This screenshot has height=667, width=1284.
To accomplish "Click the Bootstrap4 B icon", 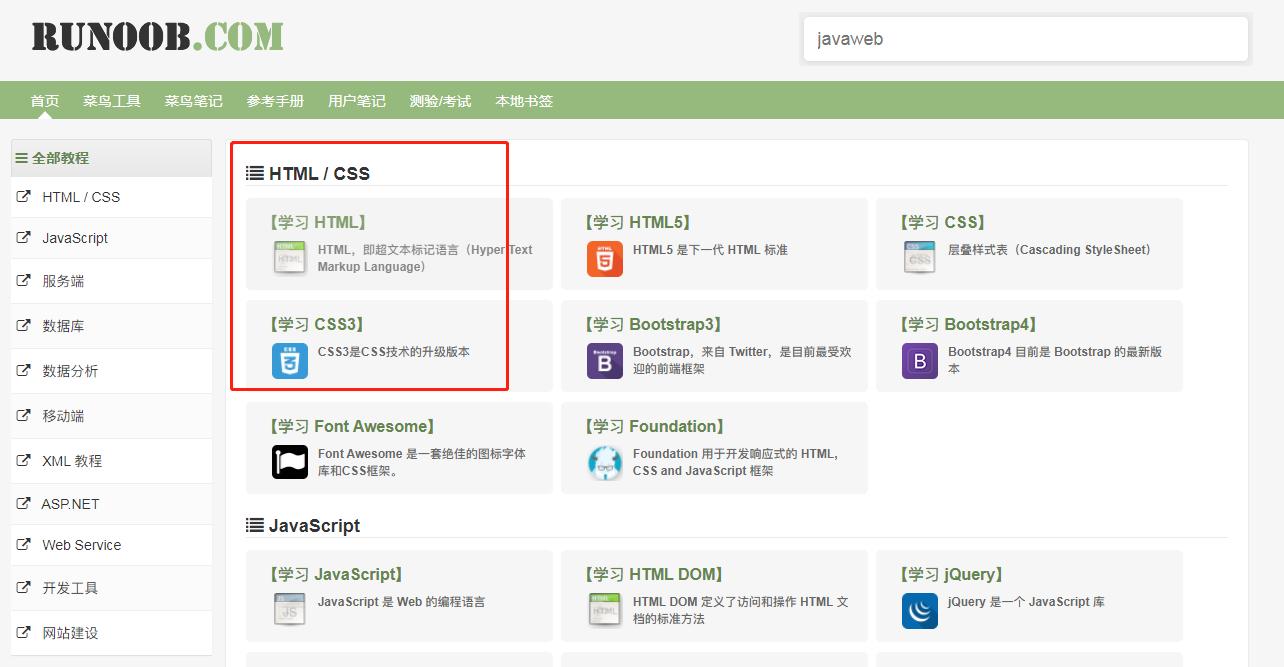I will point(920,360).
